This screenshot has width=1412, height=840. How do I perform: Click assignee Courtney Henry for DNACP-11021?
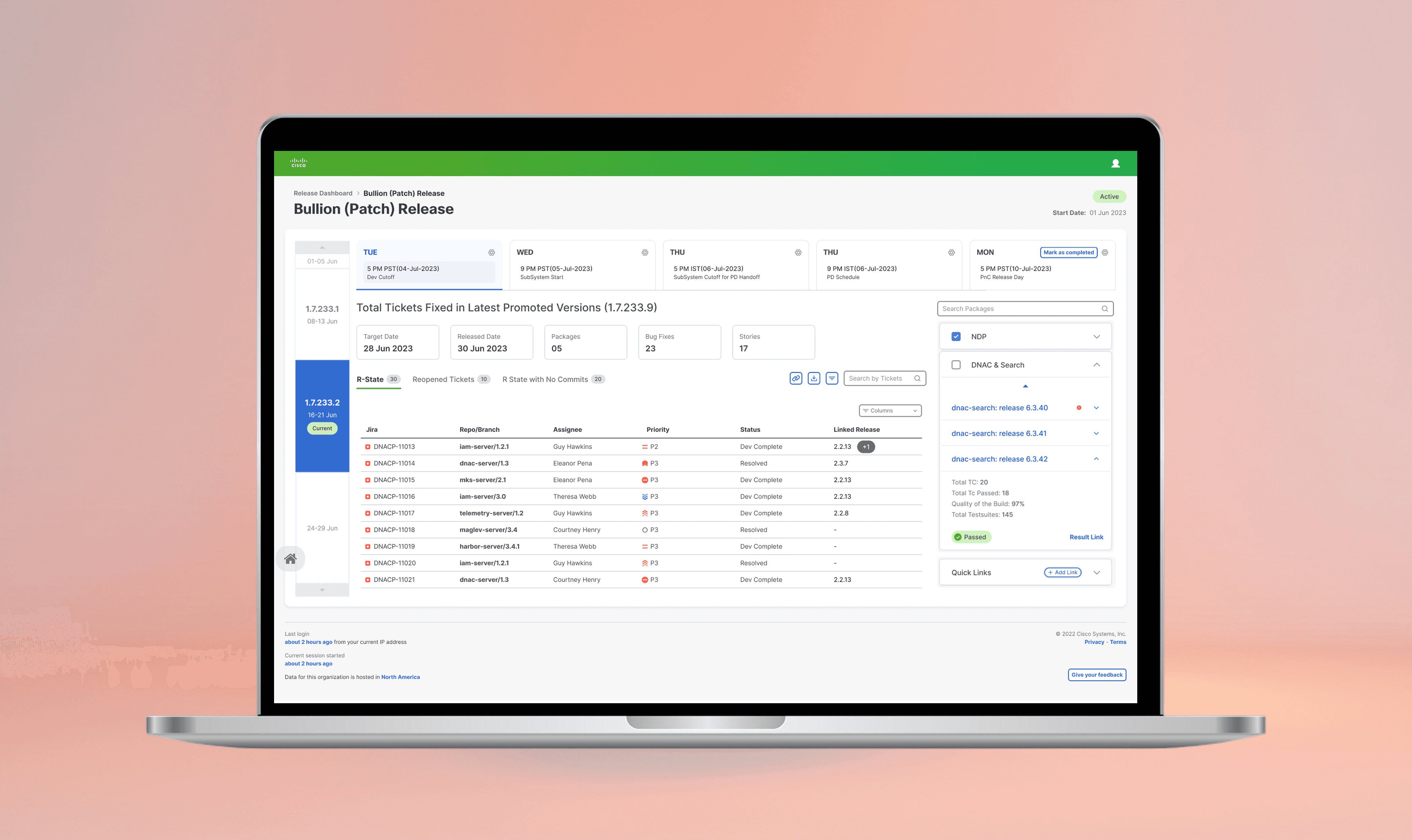click(x=576, y=580)
